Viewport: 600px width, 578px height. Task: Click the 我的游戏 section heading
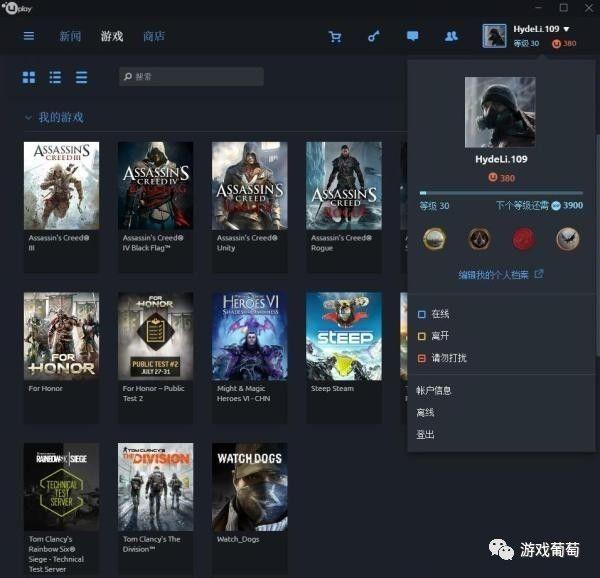click(x=61, y=117)
